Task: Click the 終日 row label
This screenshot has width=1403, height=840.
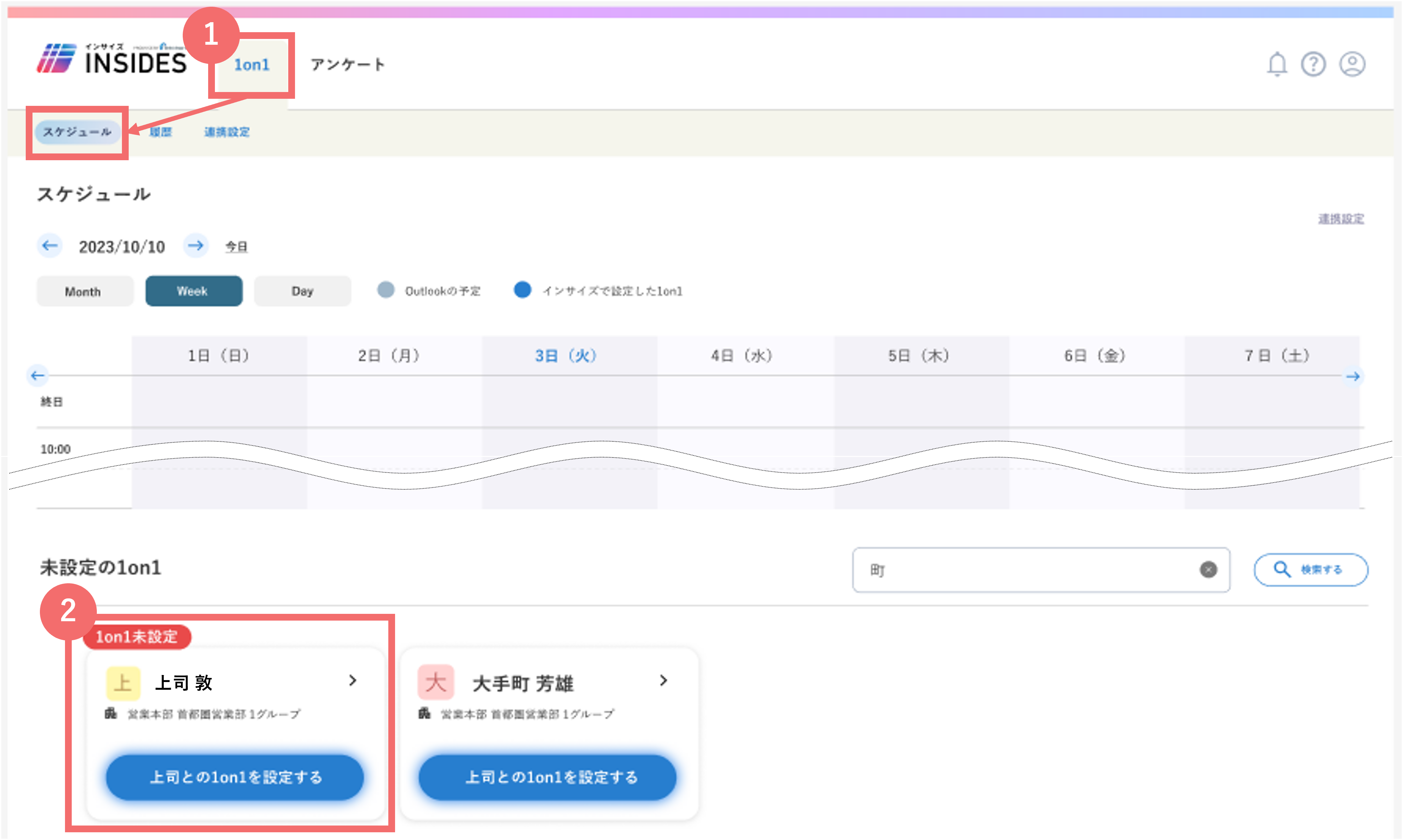Action: pos(51,401)
